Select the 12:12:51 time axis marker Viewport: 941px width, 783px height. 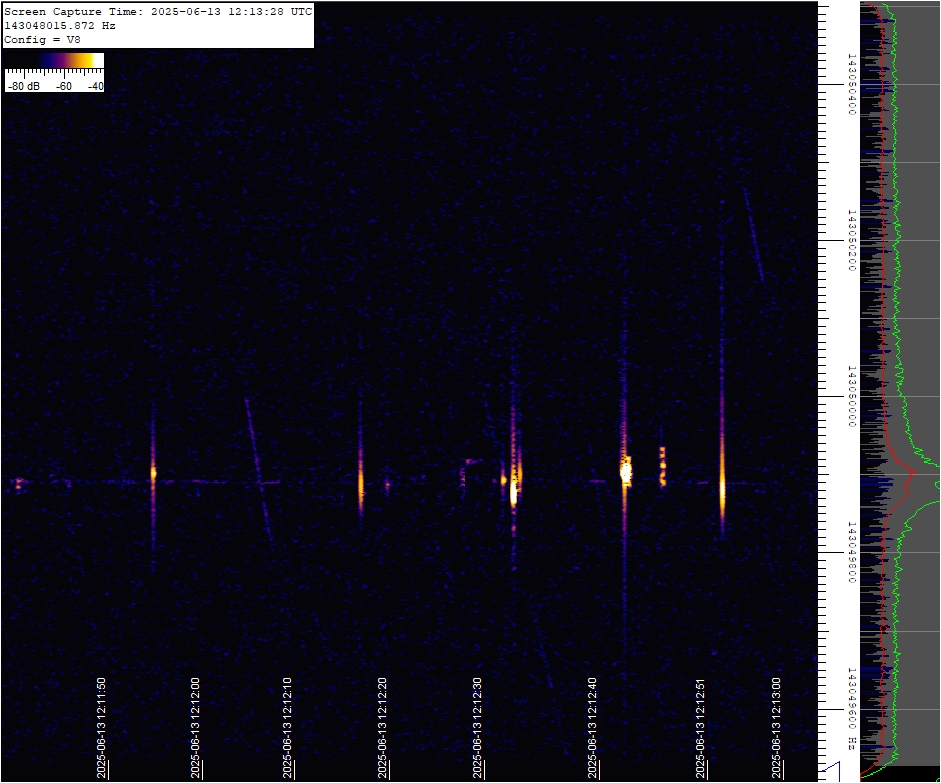(x=701, y=728)
